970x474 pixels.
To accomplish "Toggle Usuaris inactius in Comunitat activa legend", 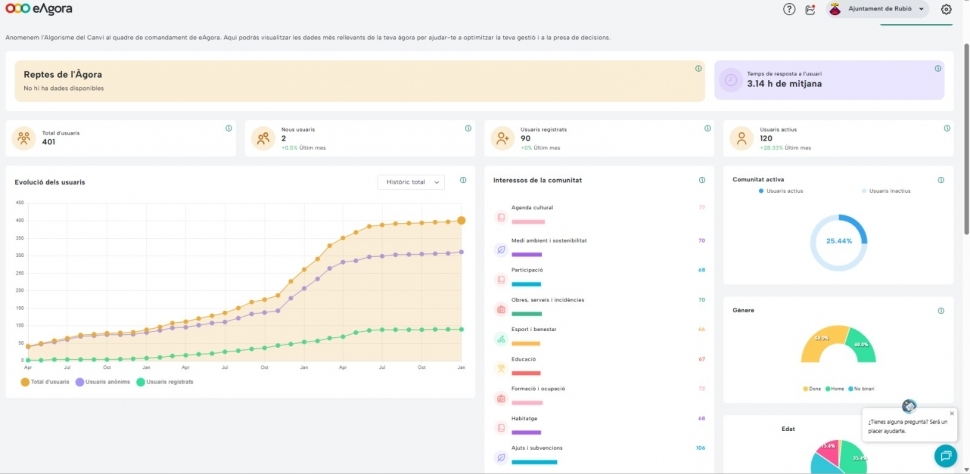I will coord(886,190).
